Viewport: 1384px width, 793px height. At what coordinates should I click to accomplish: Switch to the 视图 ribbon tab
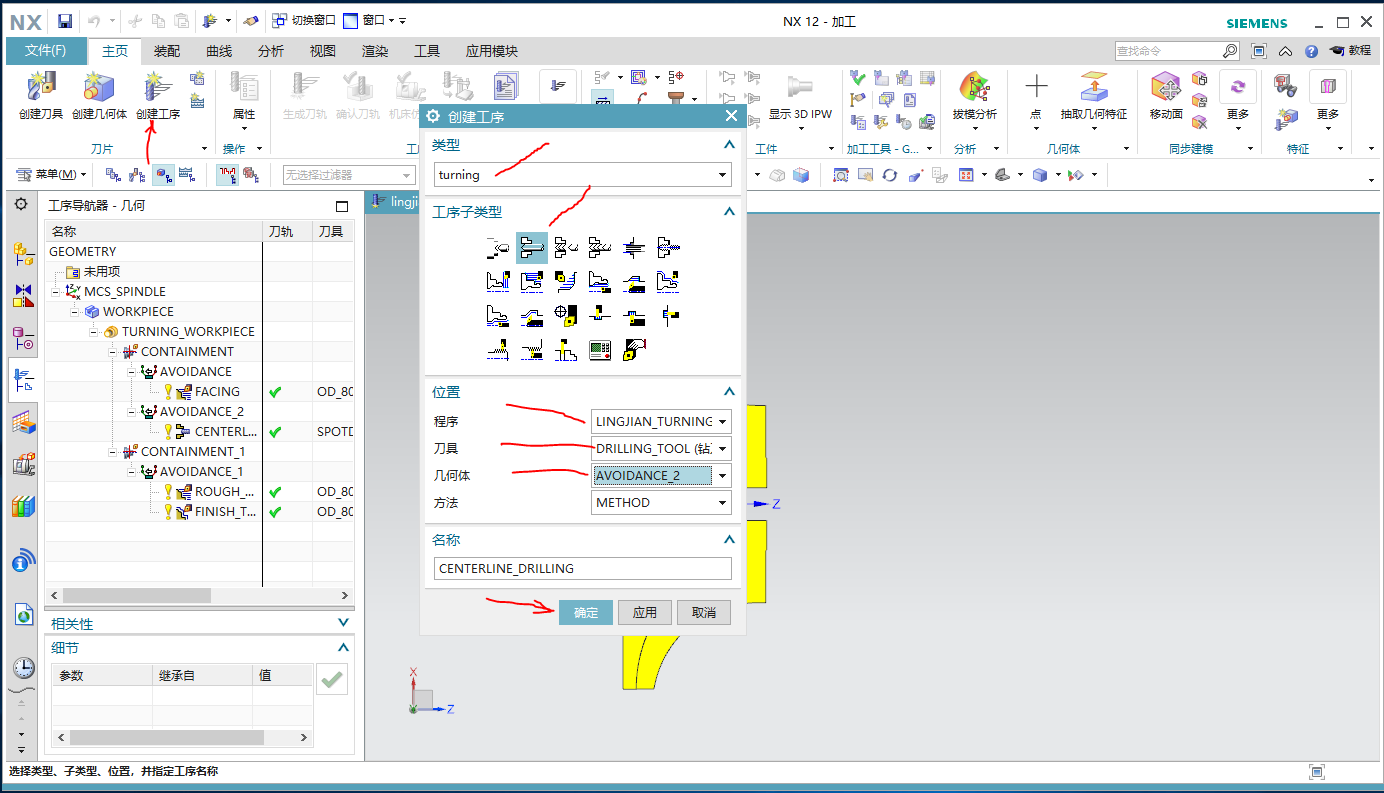click(x=323, y=52)
